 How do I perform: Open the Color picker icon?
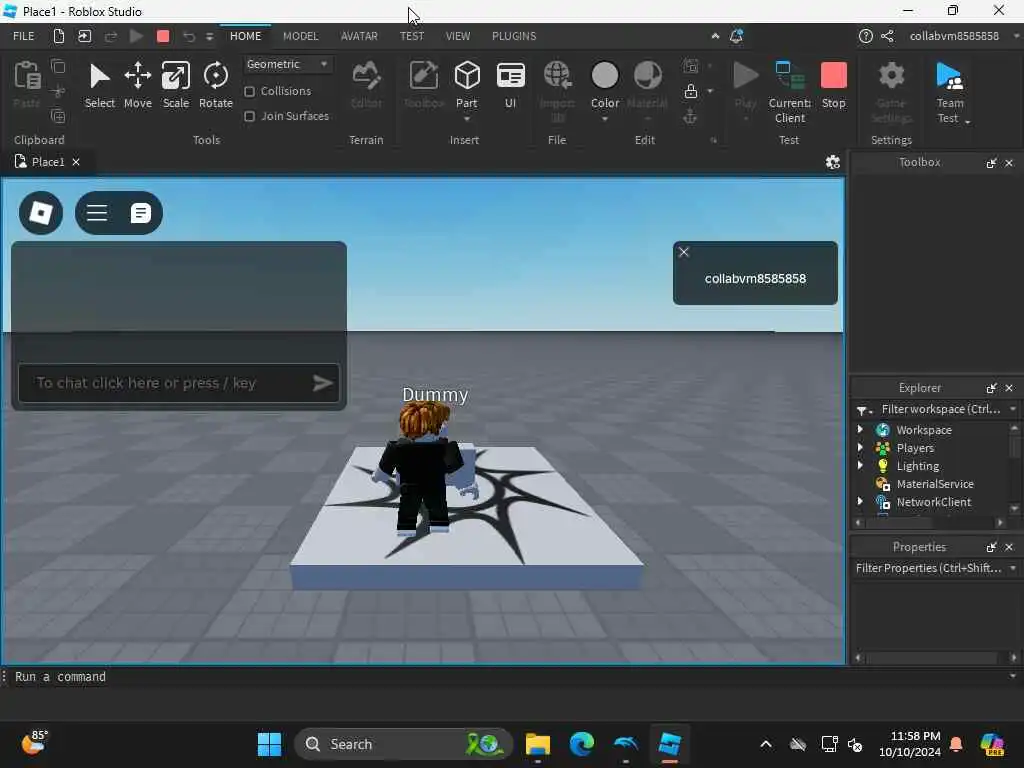coord(605,76)
